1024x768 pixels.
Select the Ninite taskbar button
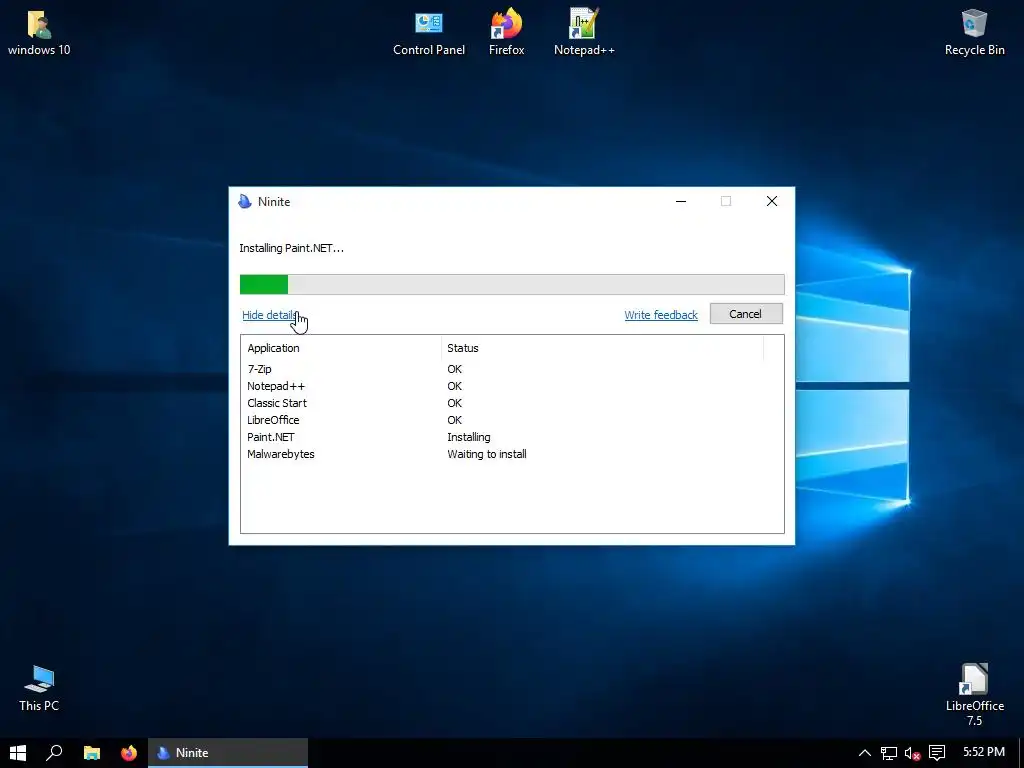pos(228,753)
